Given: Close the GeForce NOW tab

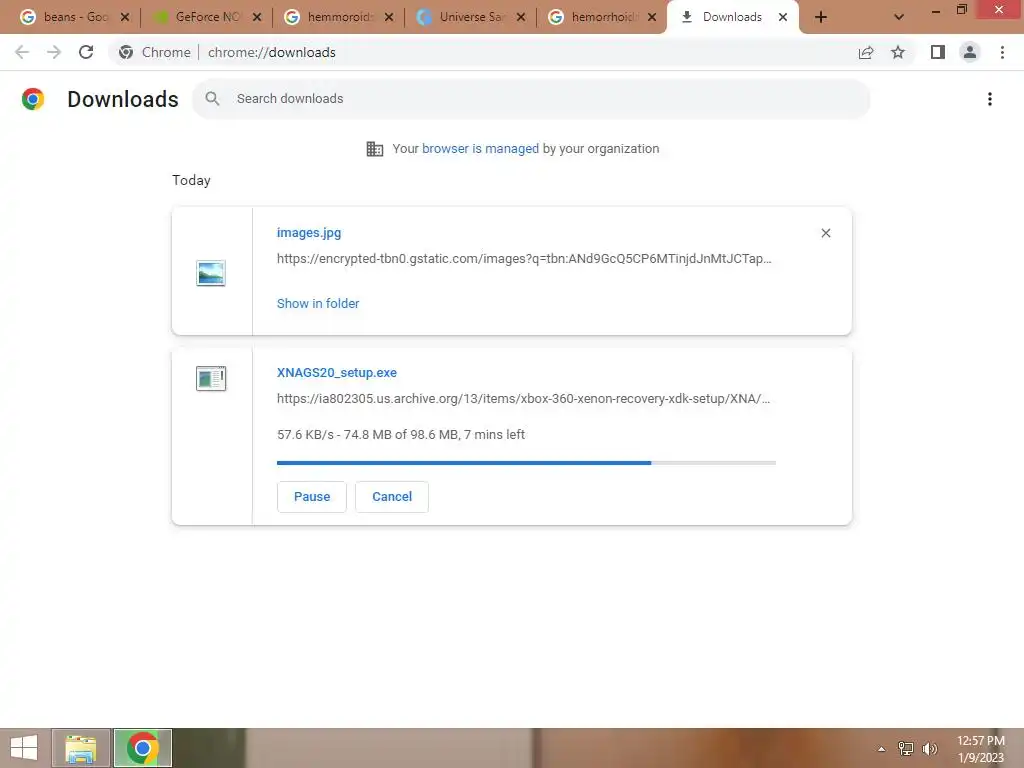Looking at the screenshot, I should coord(257,17).
